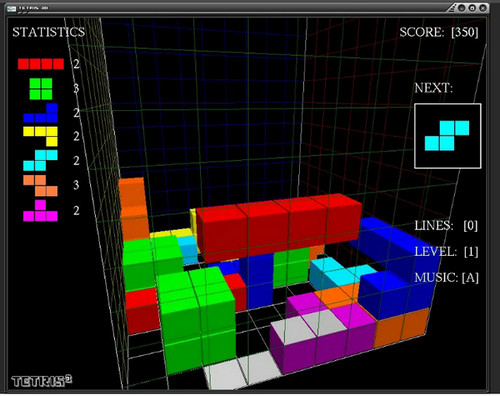Viewport: 500px width, 396px height.
Task: Click the magenta T-piece statistics icon
Action: click(40, 211)
